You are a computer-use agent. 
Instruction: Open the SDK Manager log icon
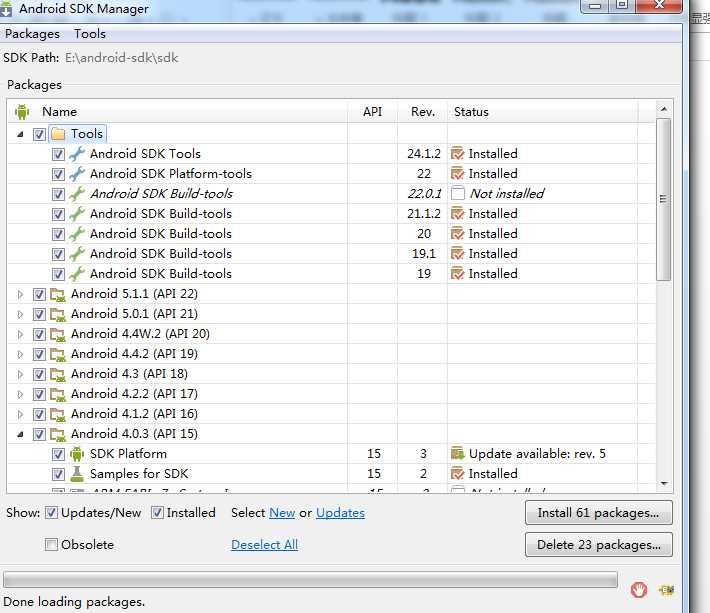pos(667,590)
